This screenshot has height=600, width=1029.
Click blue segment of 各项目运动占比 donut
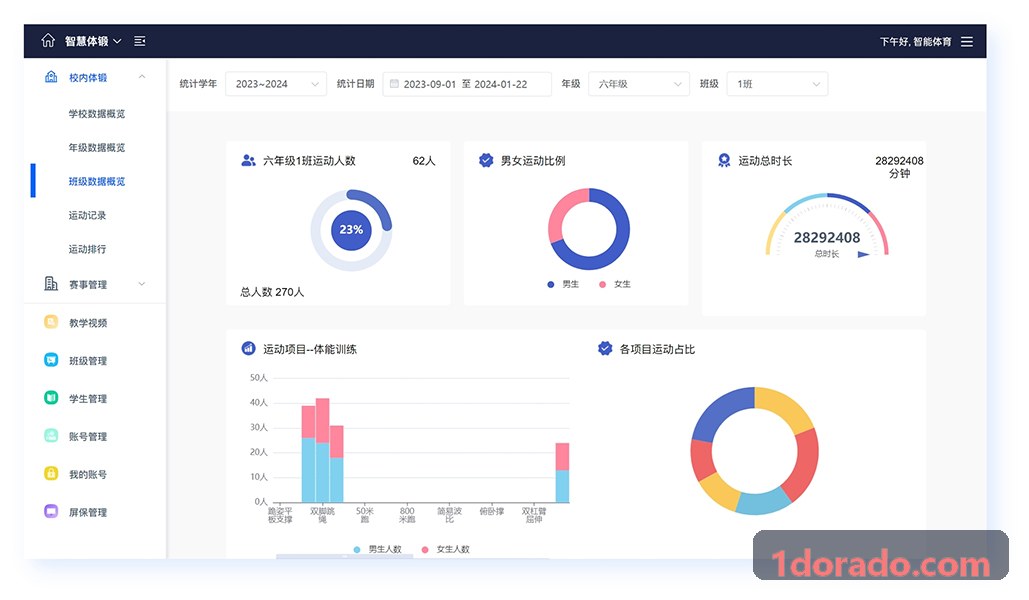click(x=723, y=413)
